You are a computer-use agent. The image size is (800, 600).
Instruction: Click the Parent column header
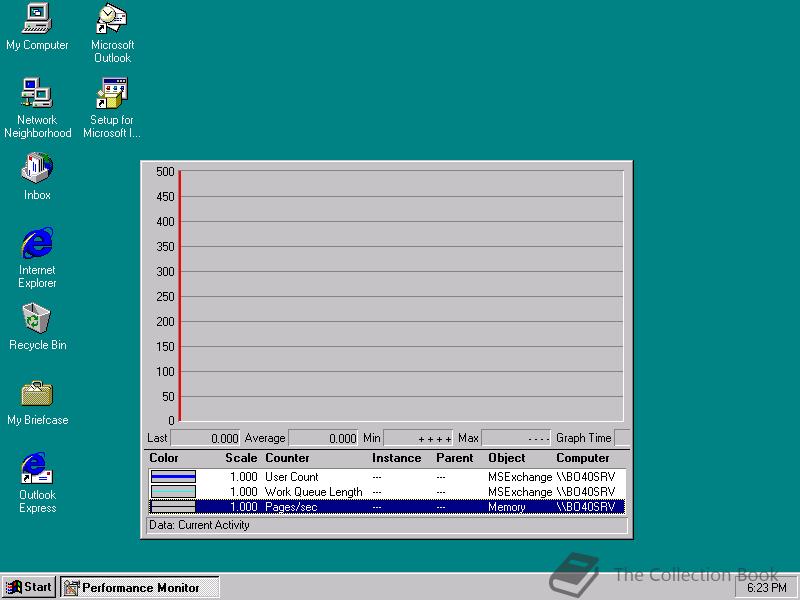455,458
